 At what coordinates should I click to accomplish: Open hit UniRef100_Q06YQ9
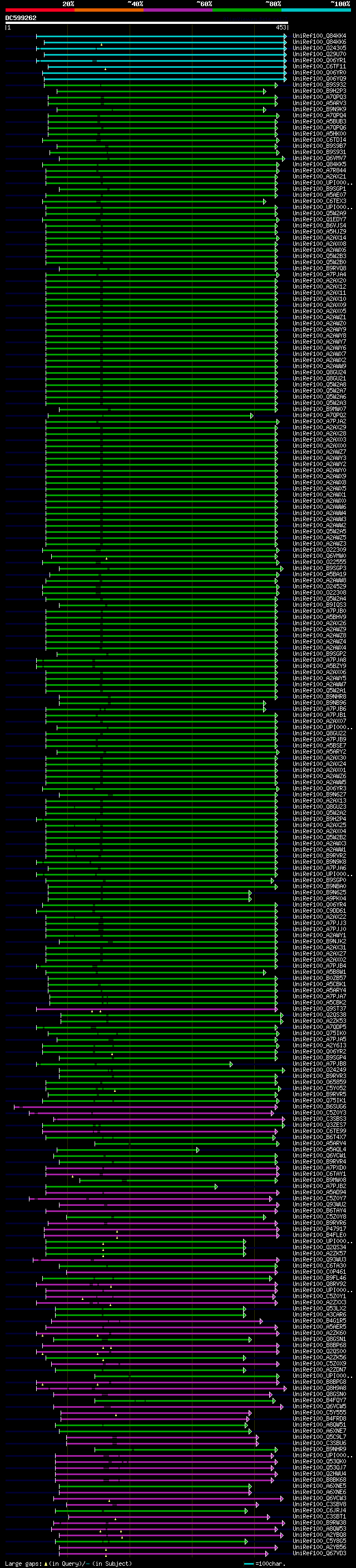click(319, 78)
